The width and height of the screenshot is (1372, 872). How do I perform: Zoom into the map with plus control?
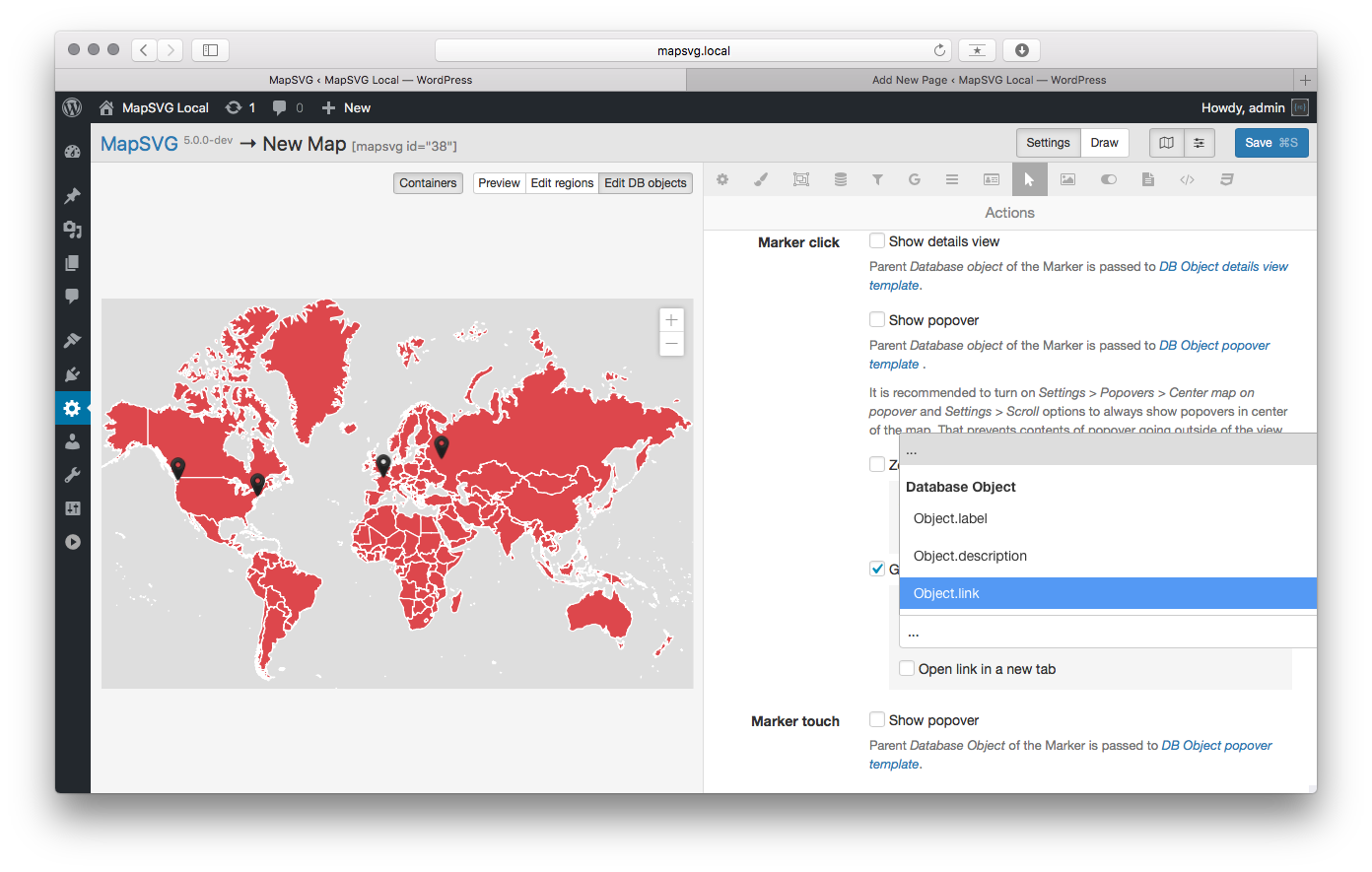[x=671, y=320]
